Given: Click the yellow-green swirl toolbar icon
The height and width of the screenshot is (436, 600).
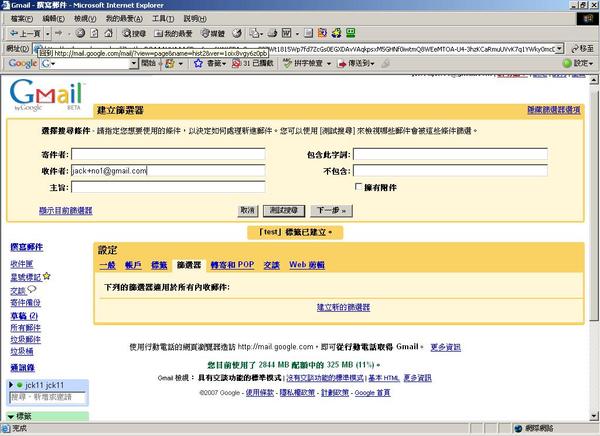Looking at the screenshot, I should [x=336, y=33].
